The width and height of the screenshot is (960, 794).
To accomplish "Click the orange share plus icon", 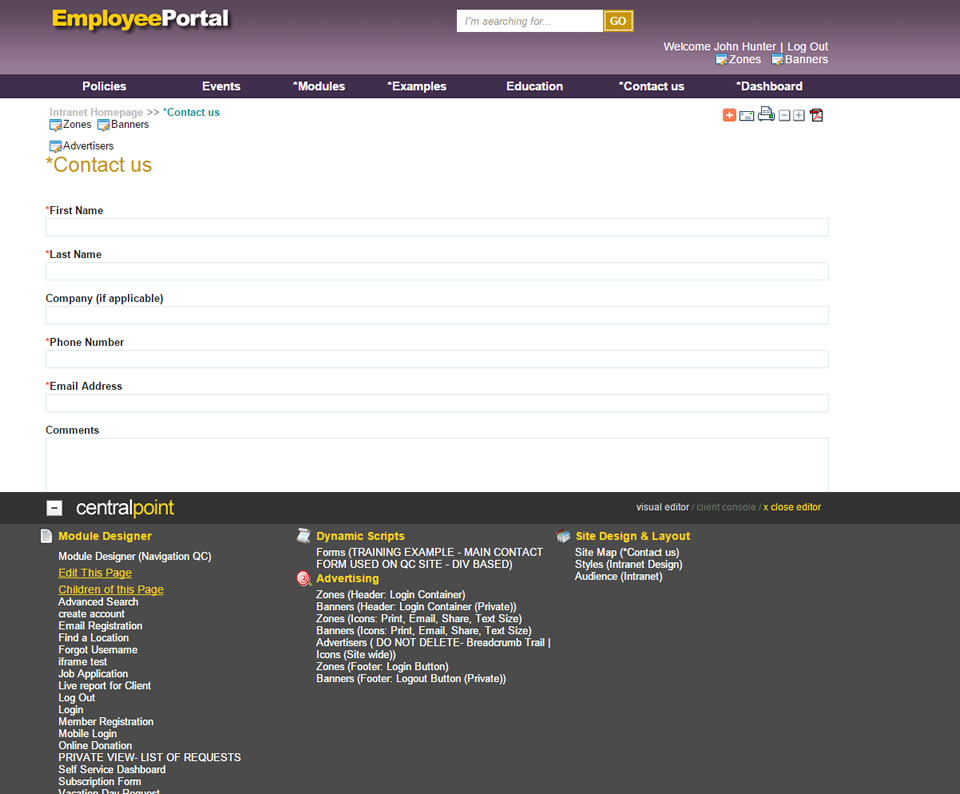I will (729, 115).
